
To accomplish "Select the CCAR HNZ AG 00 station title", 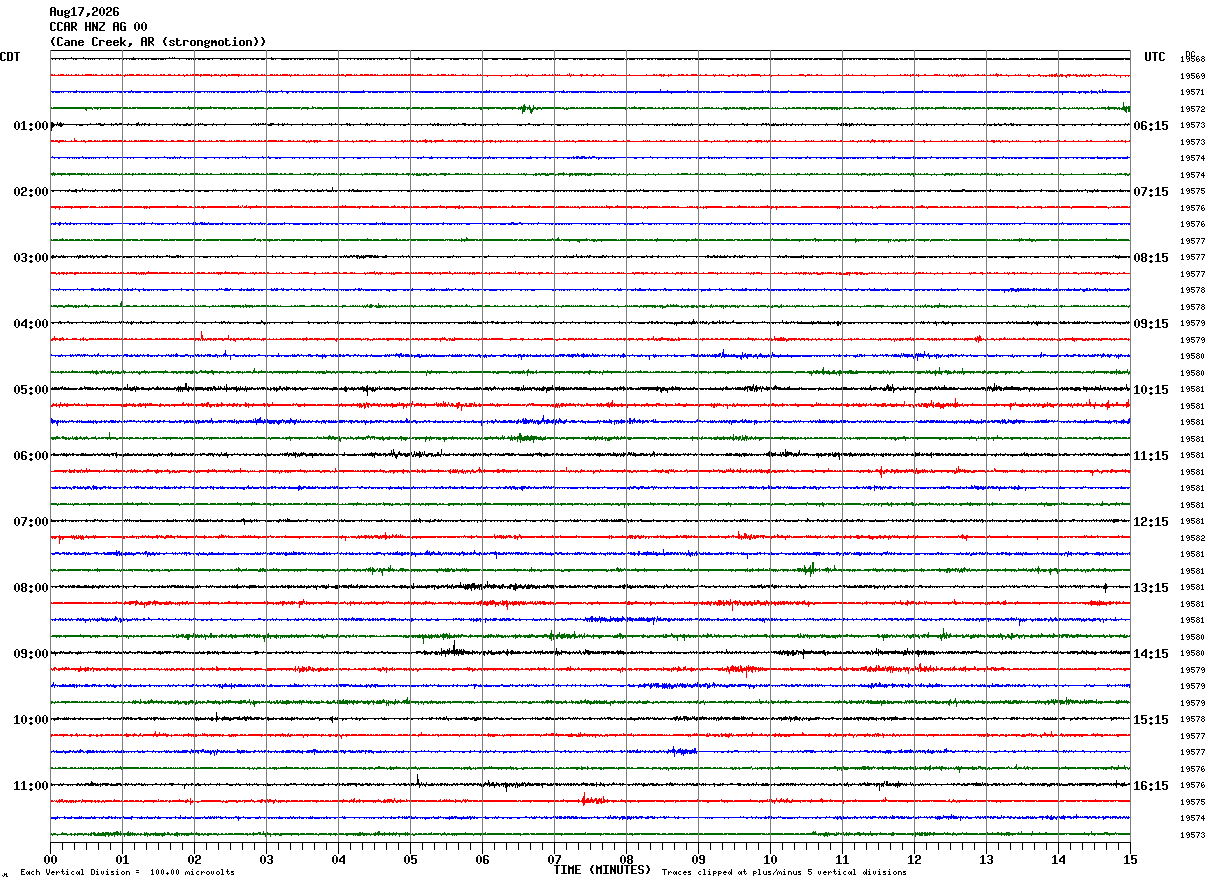I will tap(98, 27).
